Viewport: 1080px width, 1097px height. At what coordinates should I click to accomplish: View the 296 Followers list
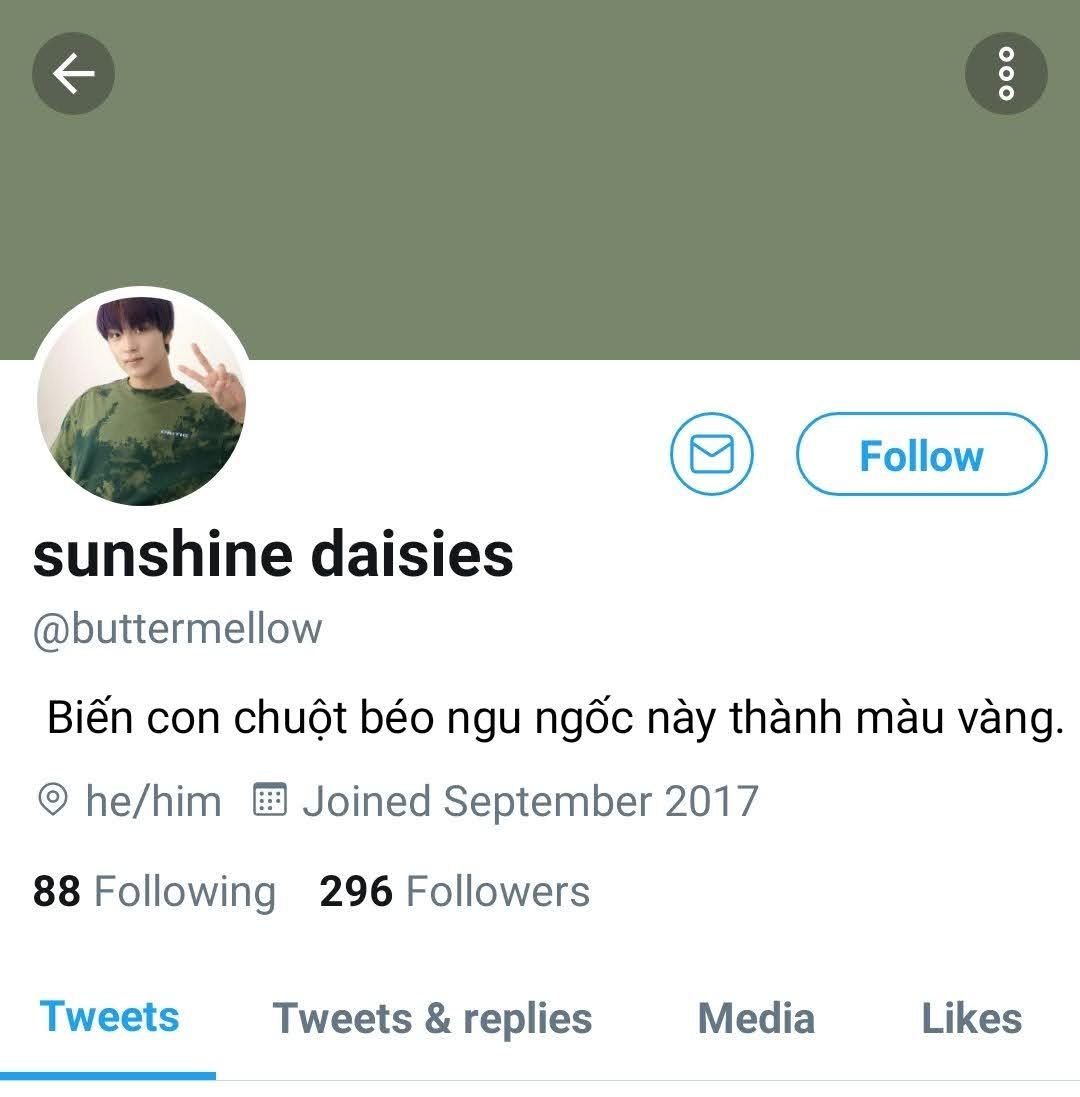(x=455, y=891)
